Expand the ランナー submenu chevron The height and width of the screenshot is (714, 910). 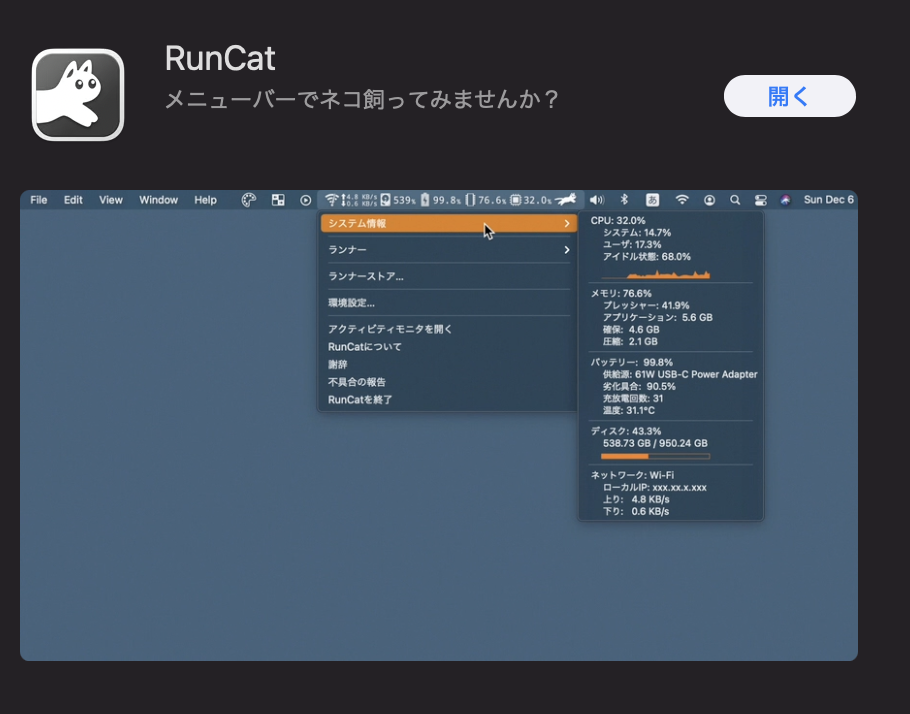coord(567,250)
